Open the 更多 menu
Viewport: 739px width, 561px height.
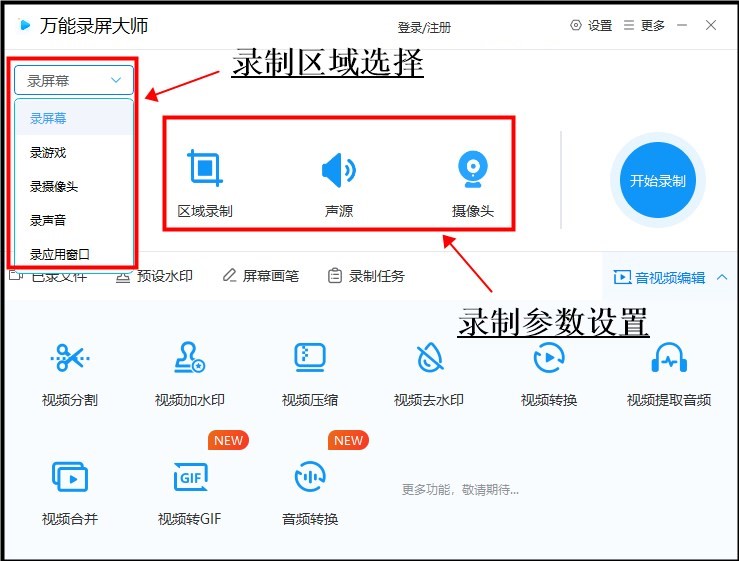click(644, 25)
